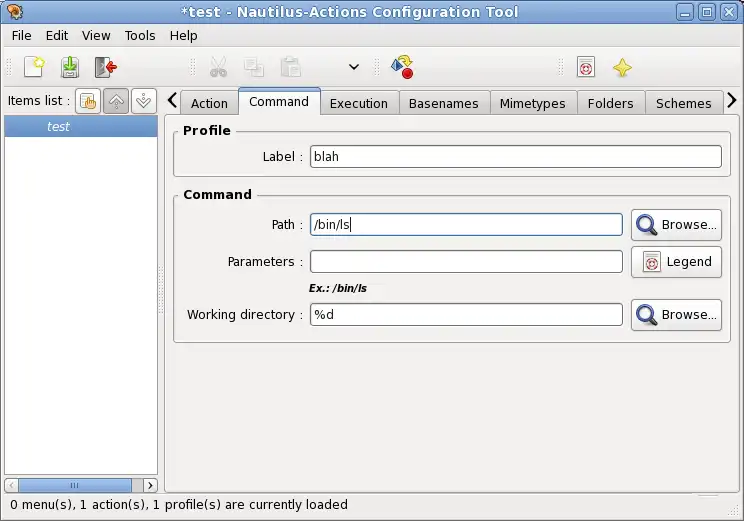Open the File menu
The width and height of the screenshot is (744, 521).
click(21, 36)
